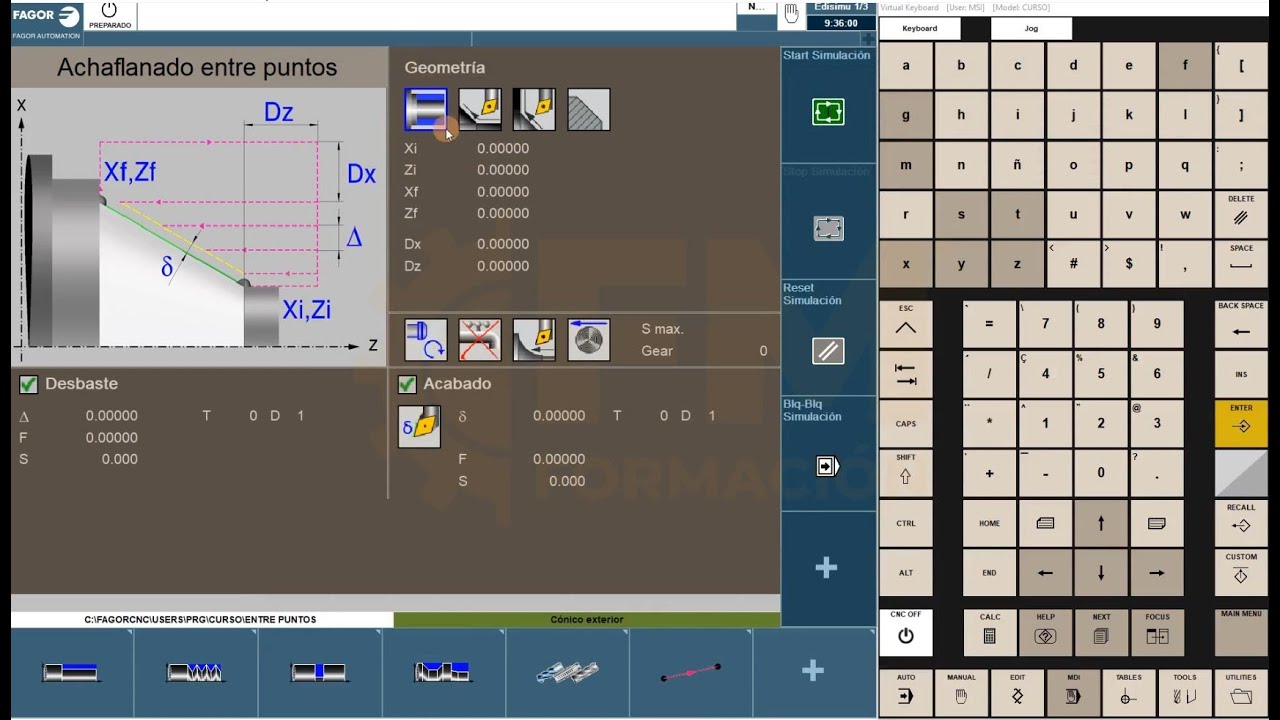Click the NEXT pages key
Viewport: 1280px width, 720px height.
1102,632
